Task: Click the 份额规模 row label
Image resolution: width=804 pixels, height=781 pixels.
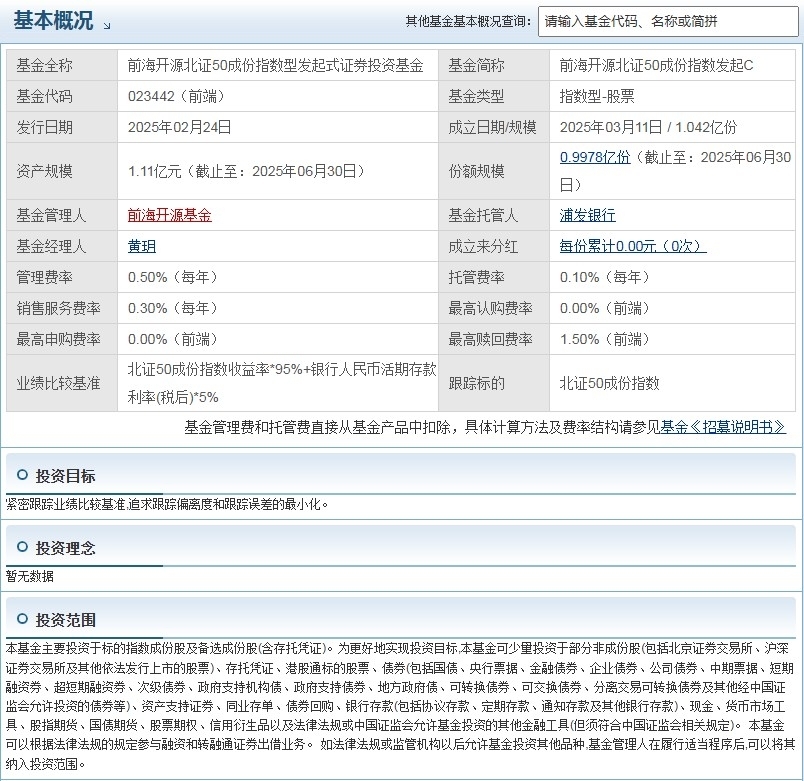Action: pos(476,171)
